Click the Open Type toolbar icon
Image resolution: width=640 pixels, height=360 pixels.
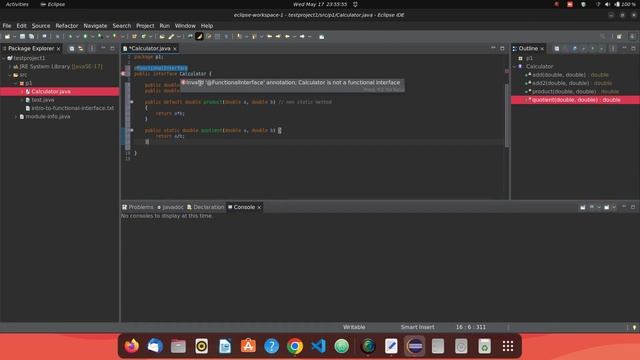pos(162,37)
